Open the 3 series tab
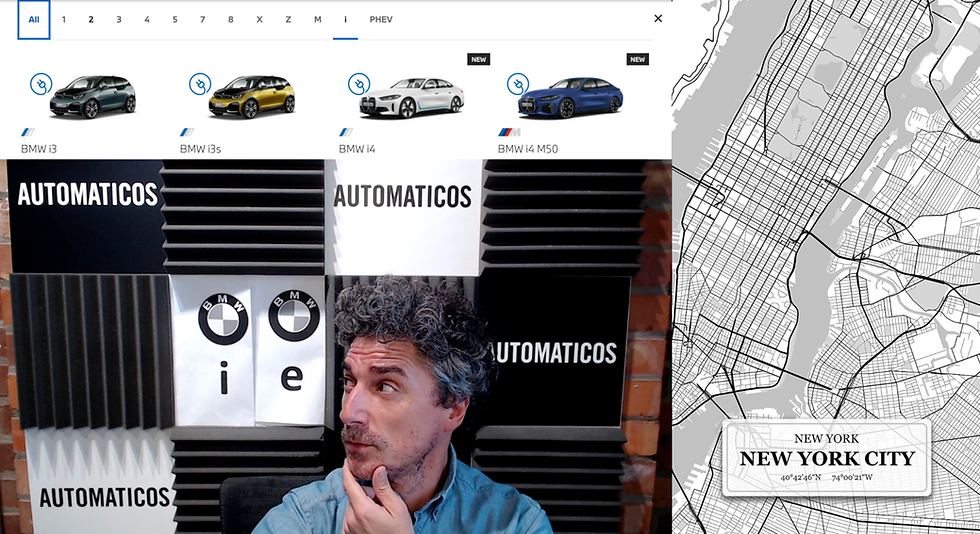980x534 pixels. pyautogui.click(x=119, y=19)
